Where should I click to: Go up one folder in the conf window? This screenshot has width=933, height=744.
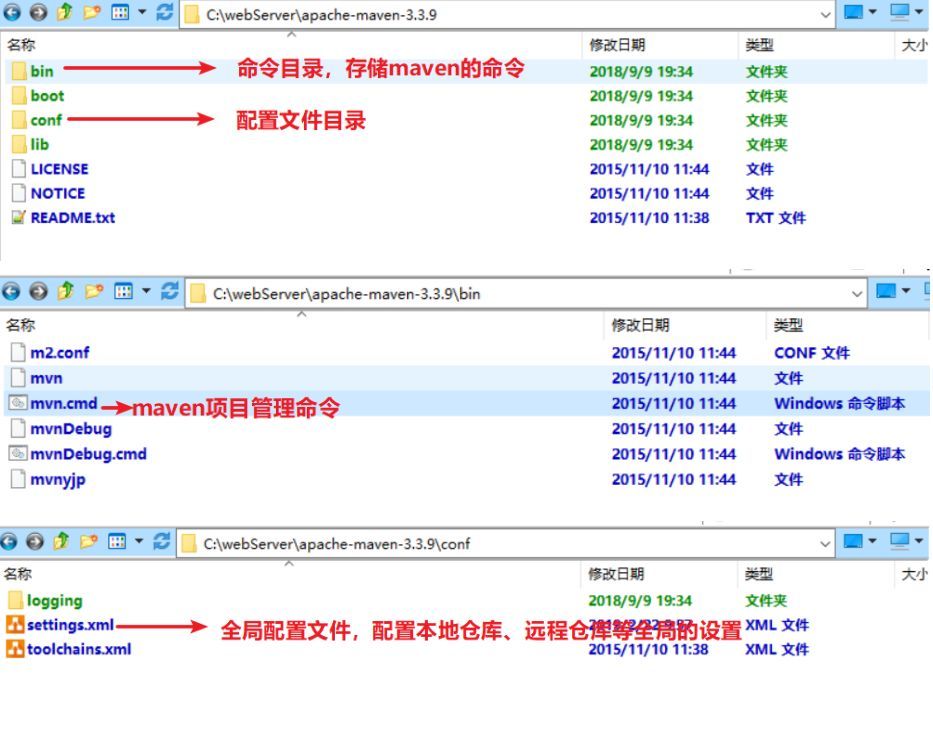point(61,541)
